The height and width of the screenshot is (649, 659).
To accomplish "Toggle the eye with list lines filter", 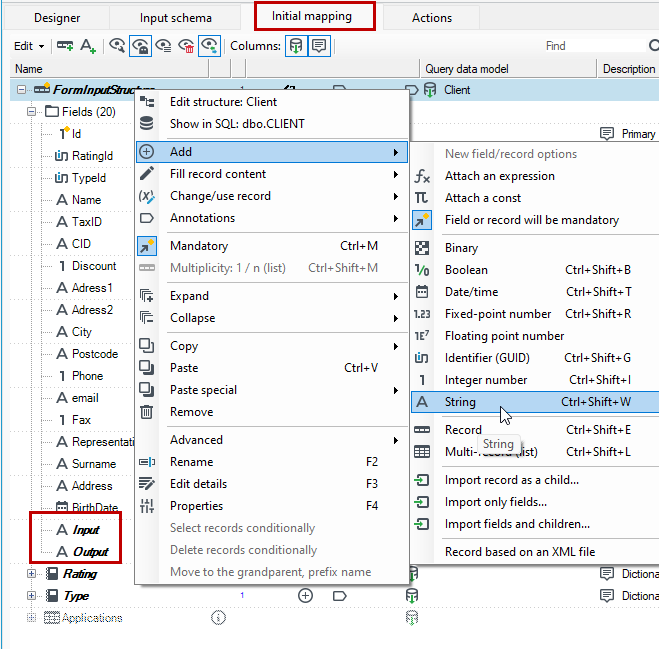I will [163, 46].
